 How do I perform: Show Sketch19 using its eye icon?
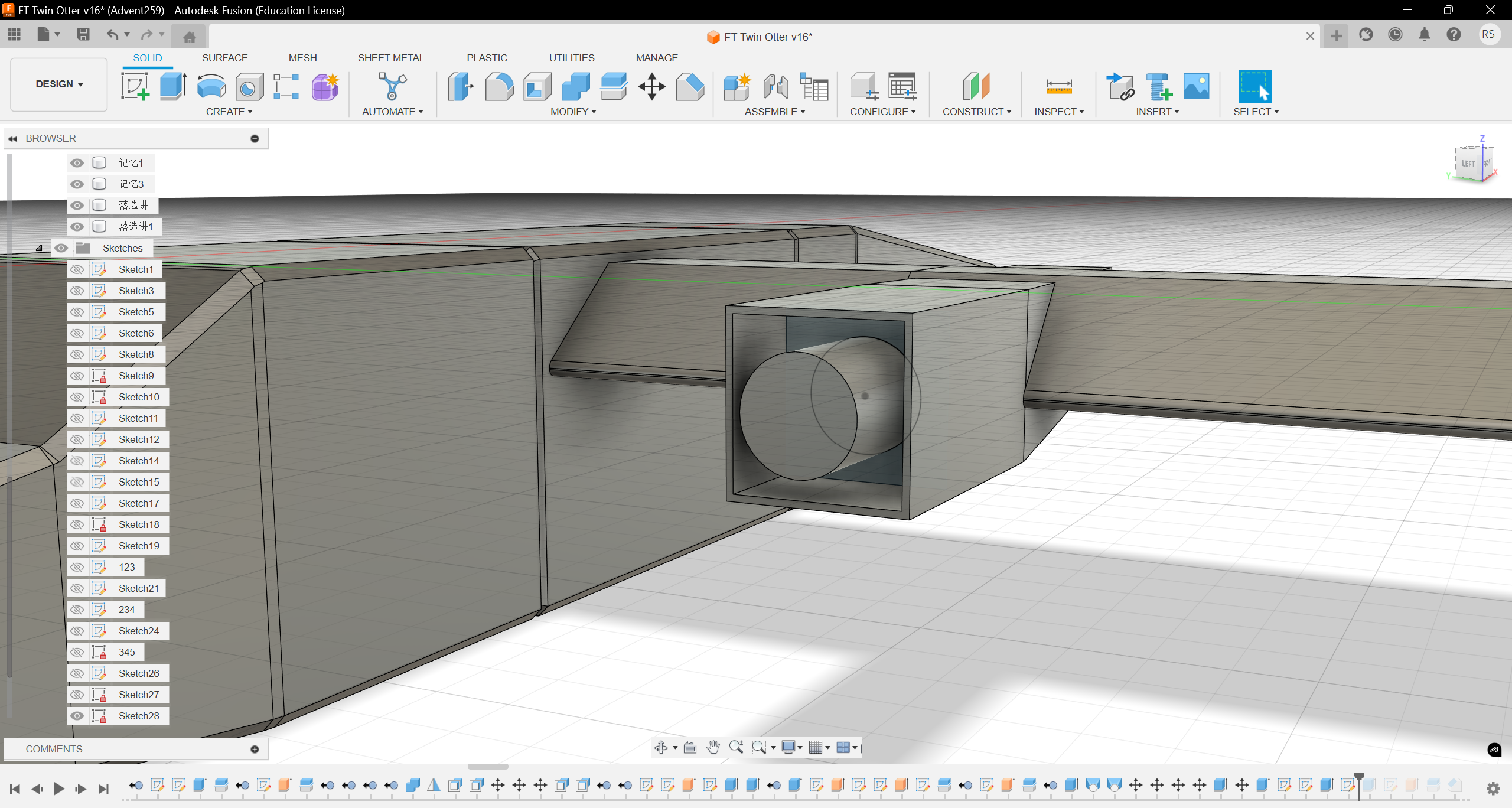coord(77,546)
